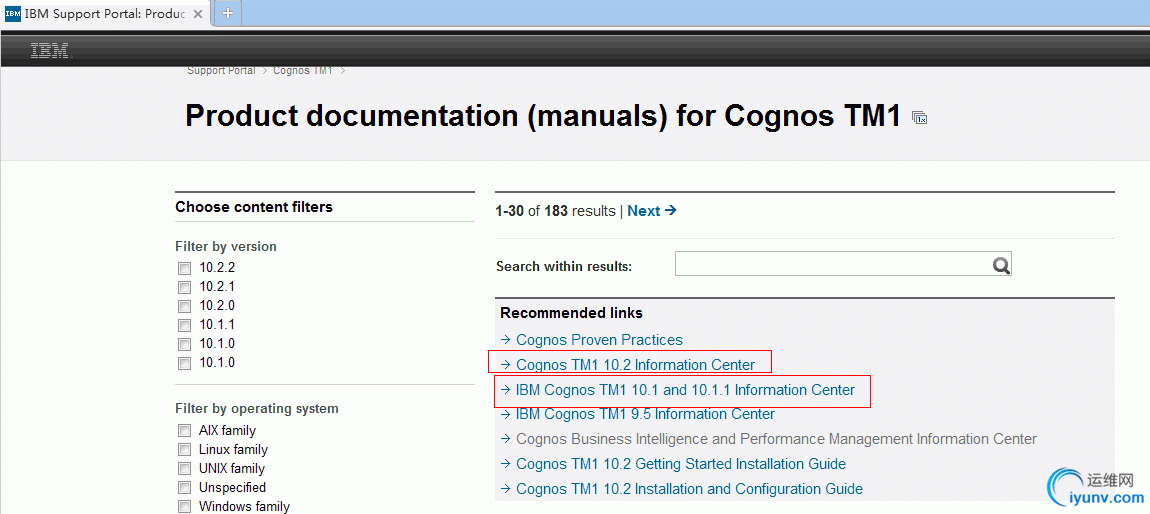Click the Support Portal breadcrumb link
The height and width of the screenshot is (514, 1150).
click(x=221, y=70)
